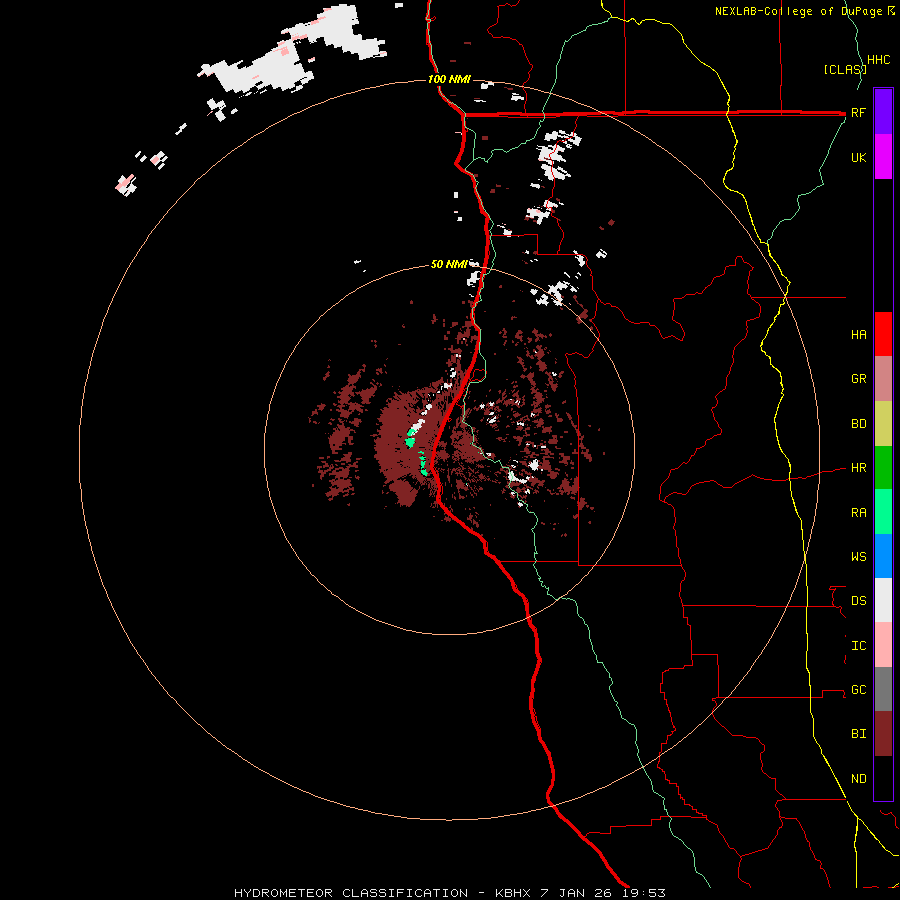Click the GC legend label
The height and width of the screenshot is (900, 900).
tap(858, 690)
